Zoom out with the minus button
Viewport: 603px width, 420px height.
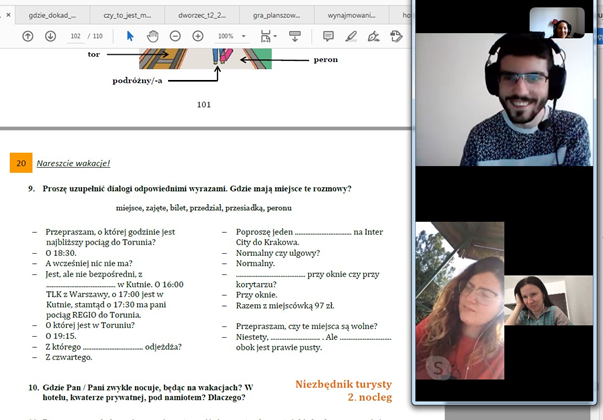(x=176, y=36)
